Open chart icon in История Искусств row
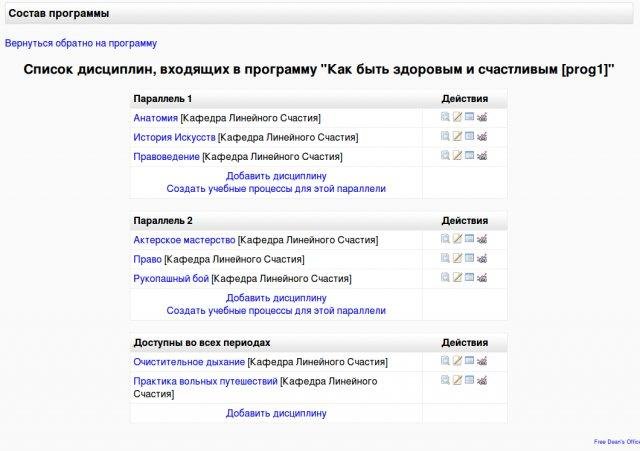 pos(482,137)
